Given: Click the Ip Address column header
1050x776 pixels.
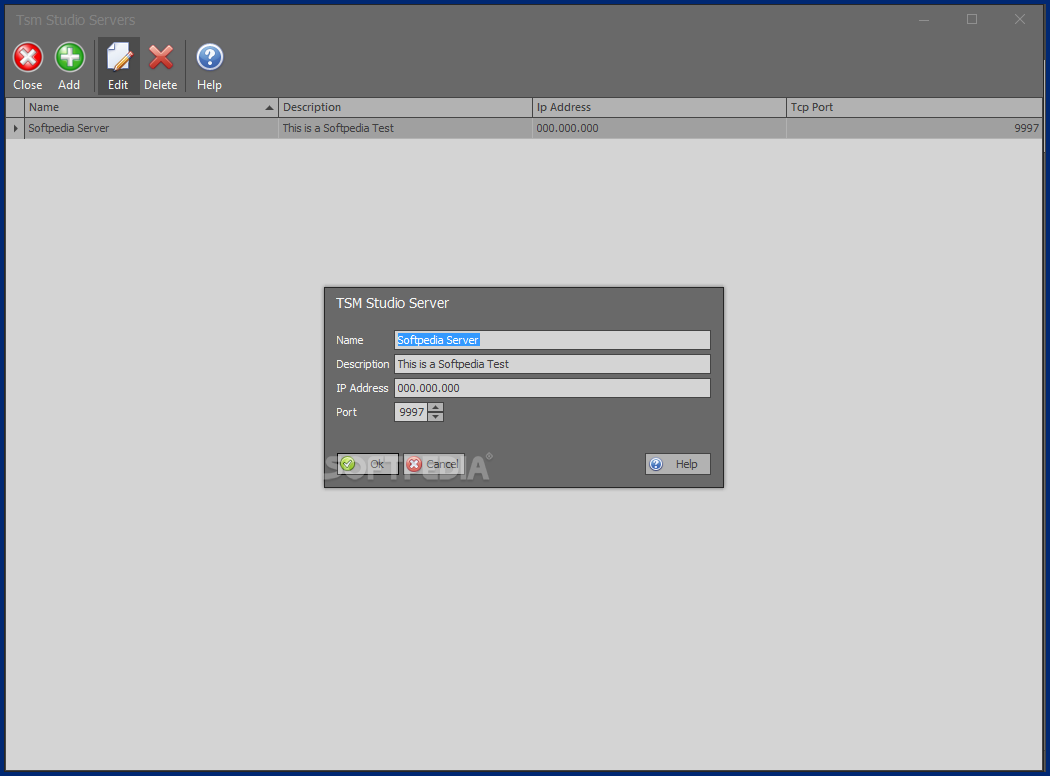Looking at the screenshot, I should click(659, 107).
